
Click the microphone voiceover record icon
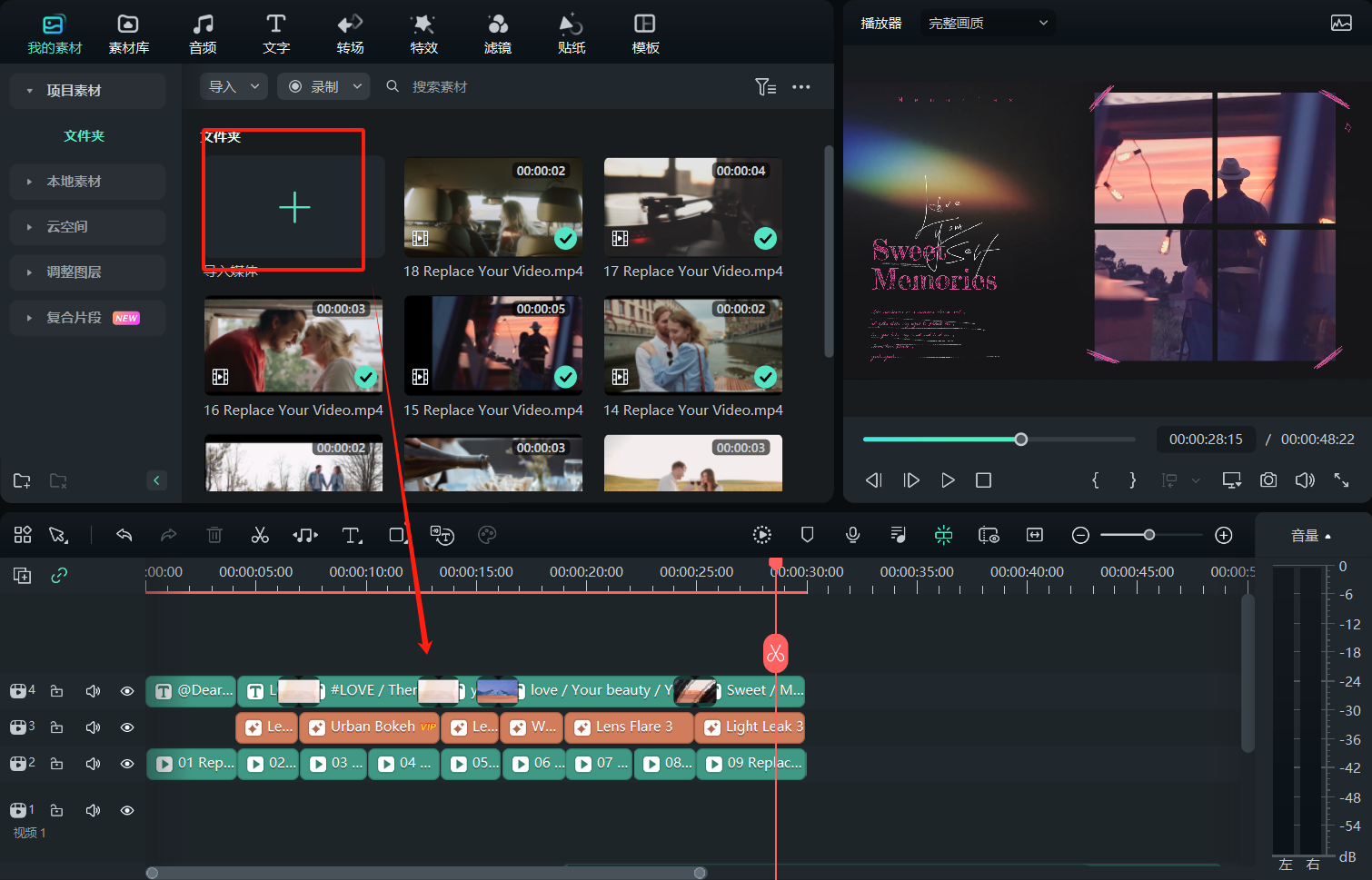pyautogui.click(x=852, y=535)
